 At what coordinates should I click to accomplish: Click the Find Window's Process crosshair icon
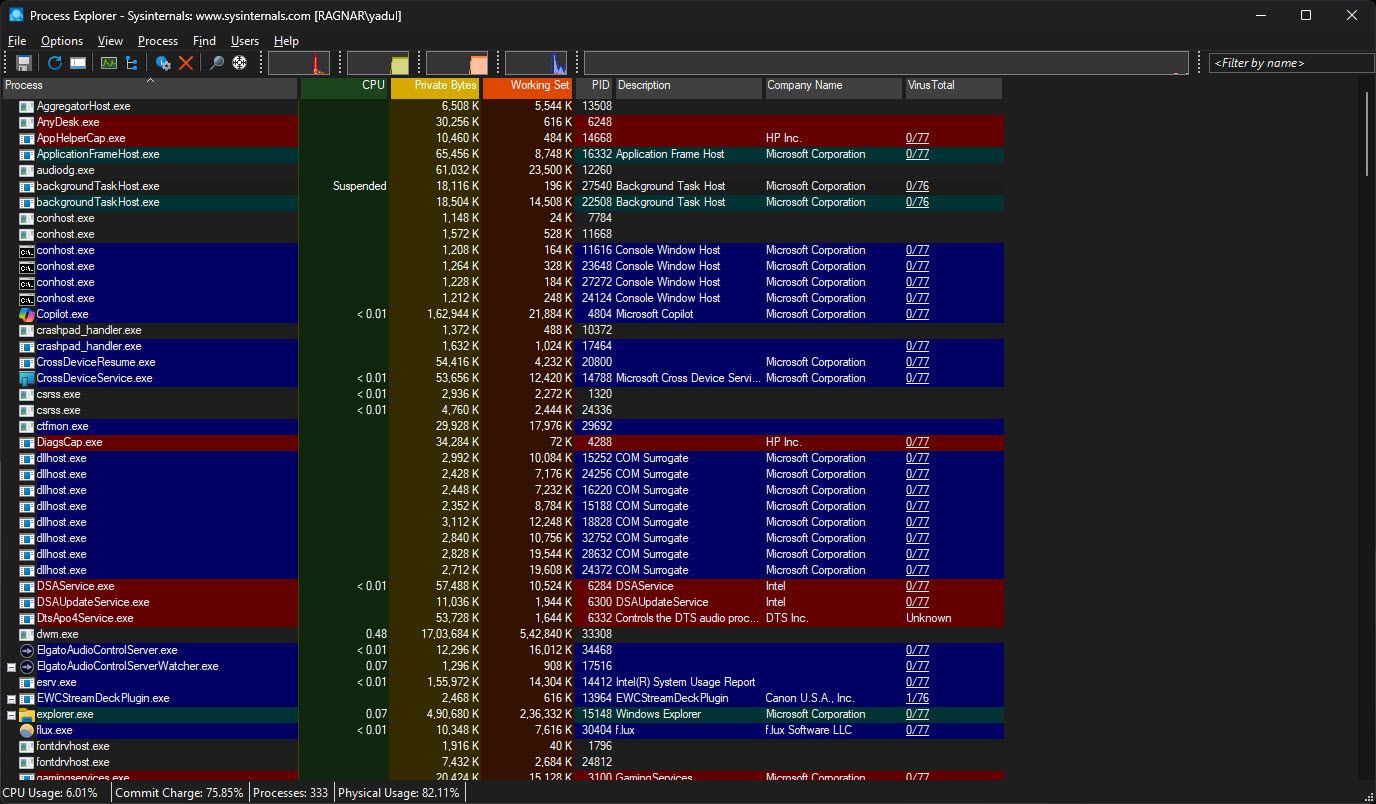coord(240,63)
